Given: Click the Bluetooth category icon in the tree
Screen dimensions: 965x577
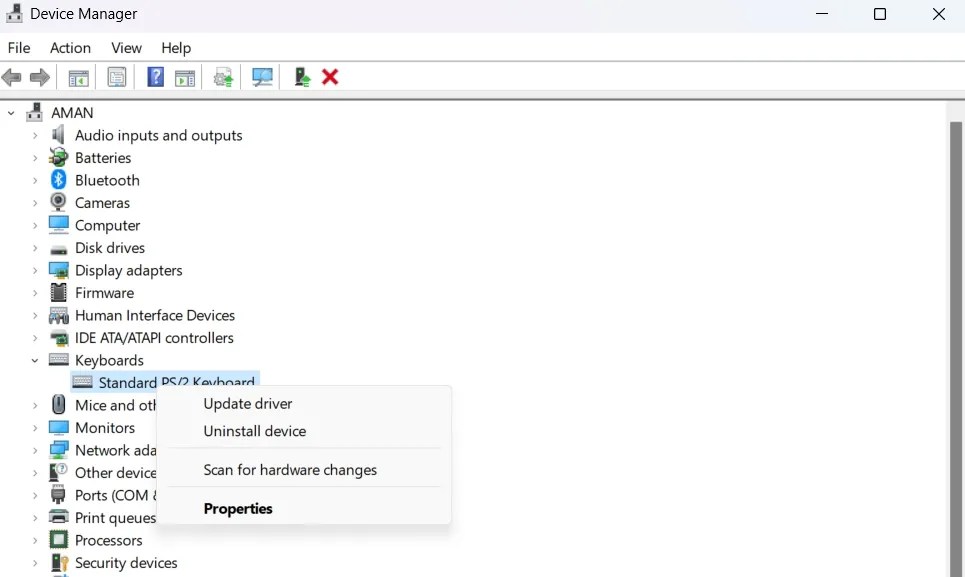Looking at the screenshot, I should point(58,180).
